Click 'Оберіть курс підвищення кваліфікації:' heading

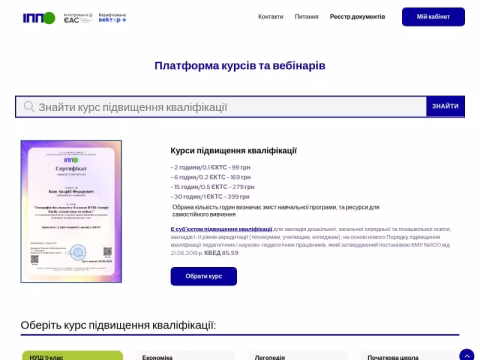(x=118, y=325)
